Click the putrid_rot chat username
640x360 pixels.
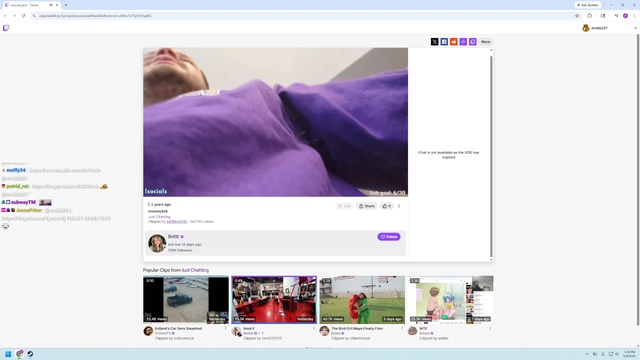18,186
